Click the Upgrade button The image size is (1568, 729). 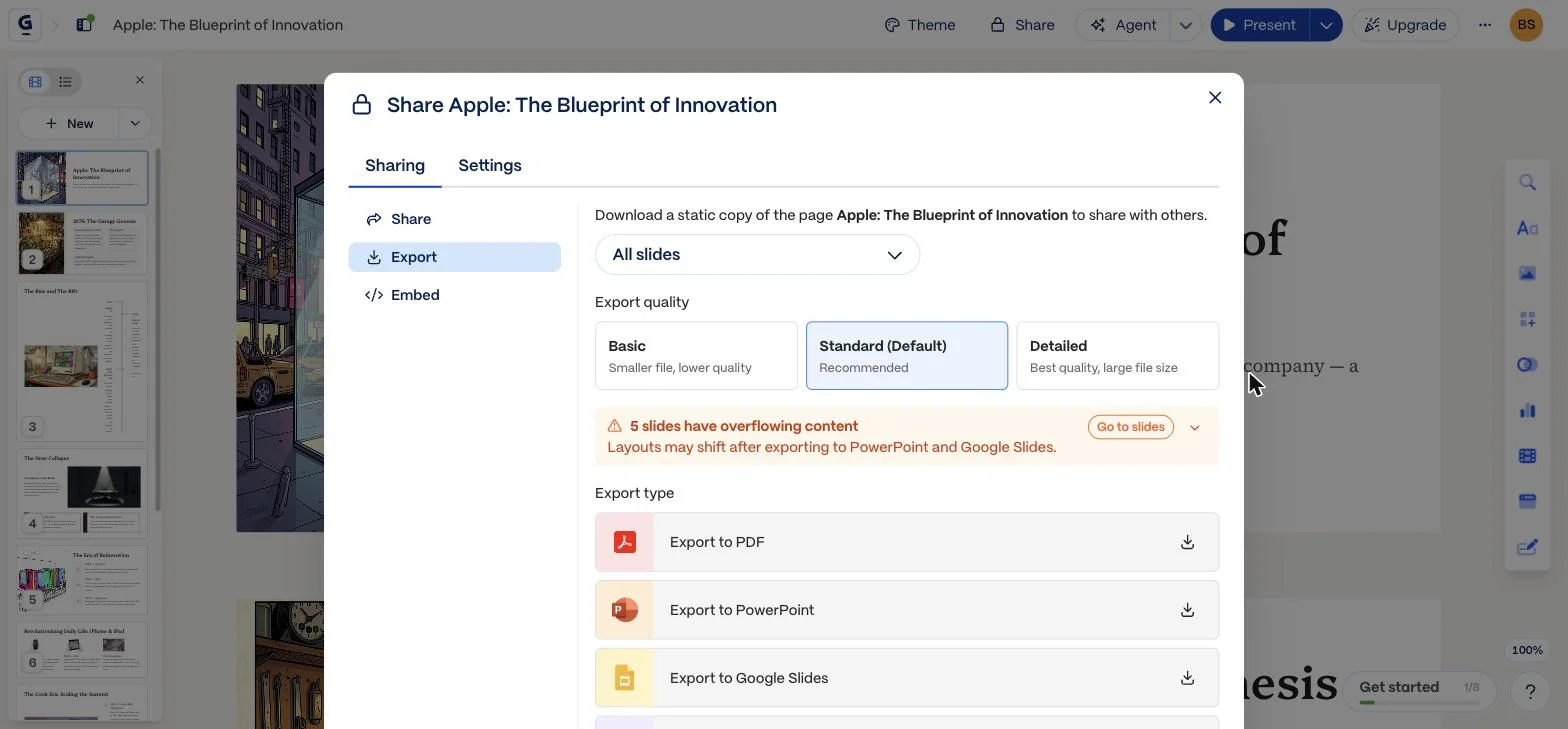coord(1405,25)
